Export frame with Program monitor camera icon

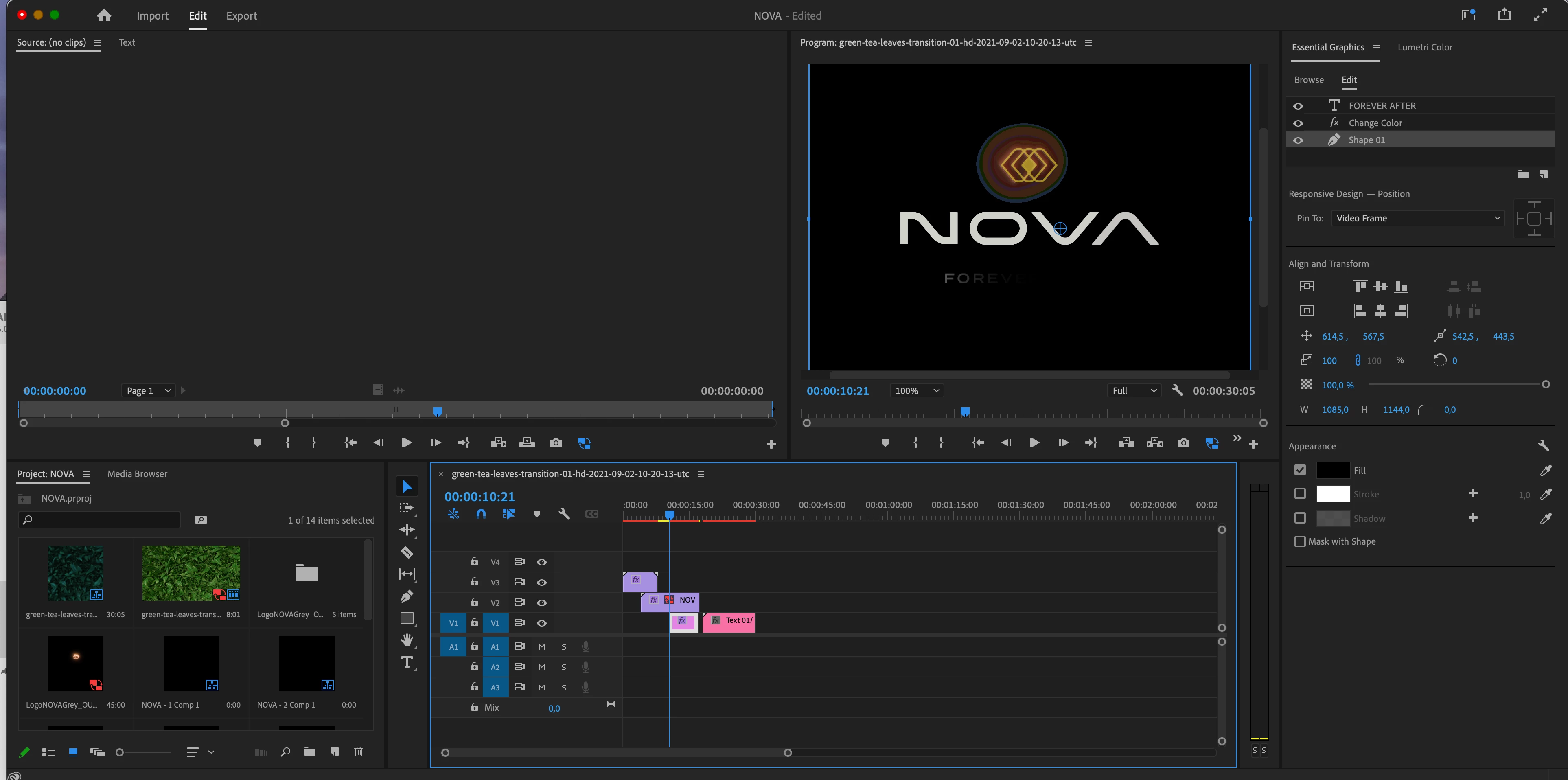coord(1183,443)
